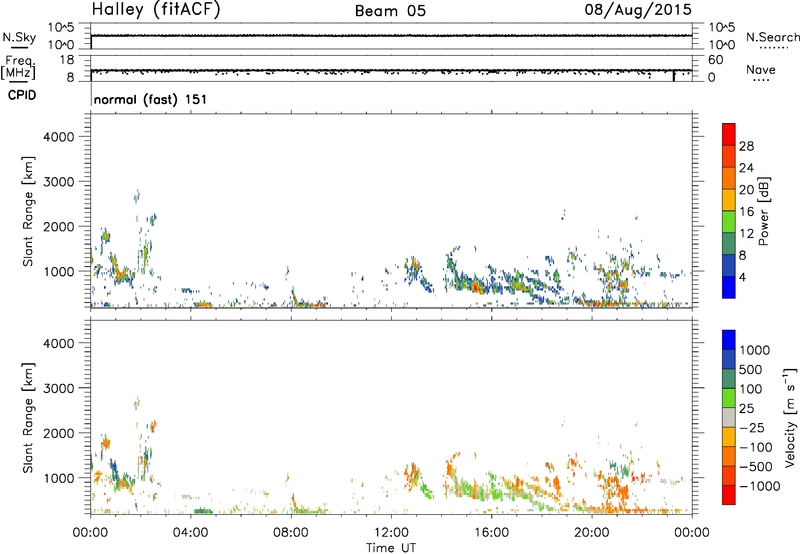The width and height of the screenshot is (800, 554).
Task: Click the "Velocity [m s⁻¹]" color bar title
Action: tap(790, 417)
